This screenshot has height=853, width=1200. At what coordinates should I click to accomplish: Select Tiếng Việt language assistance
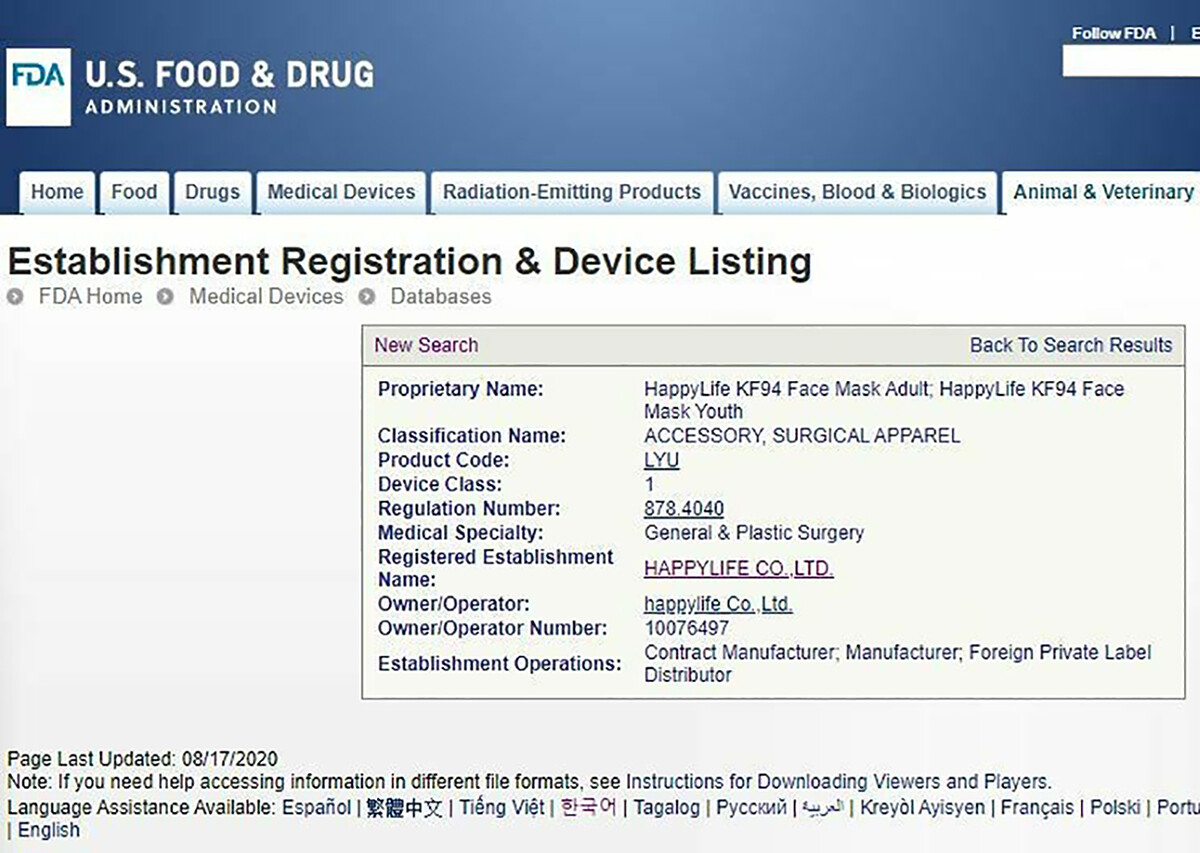(x=502, y=808)
